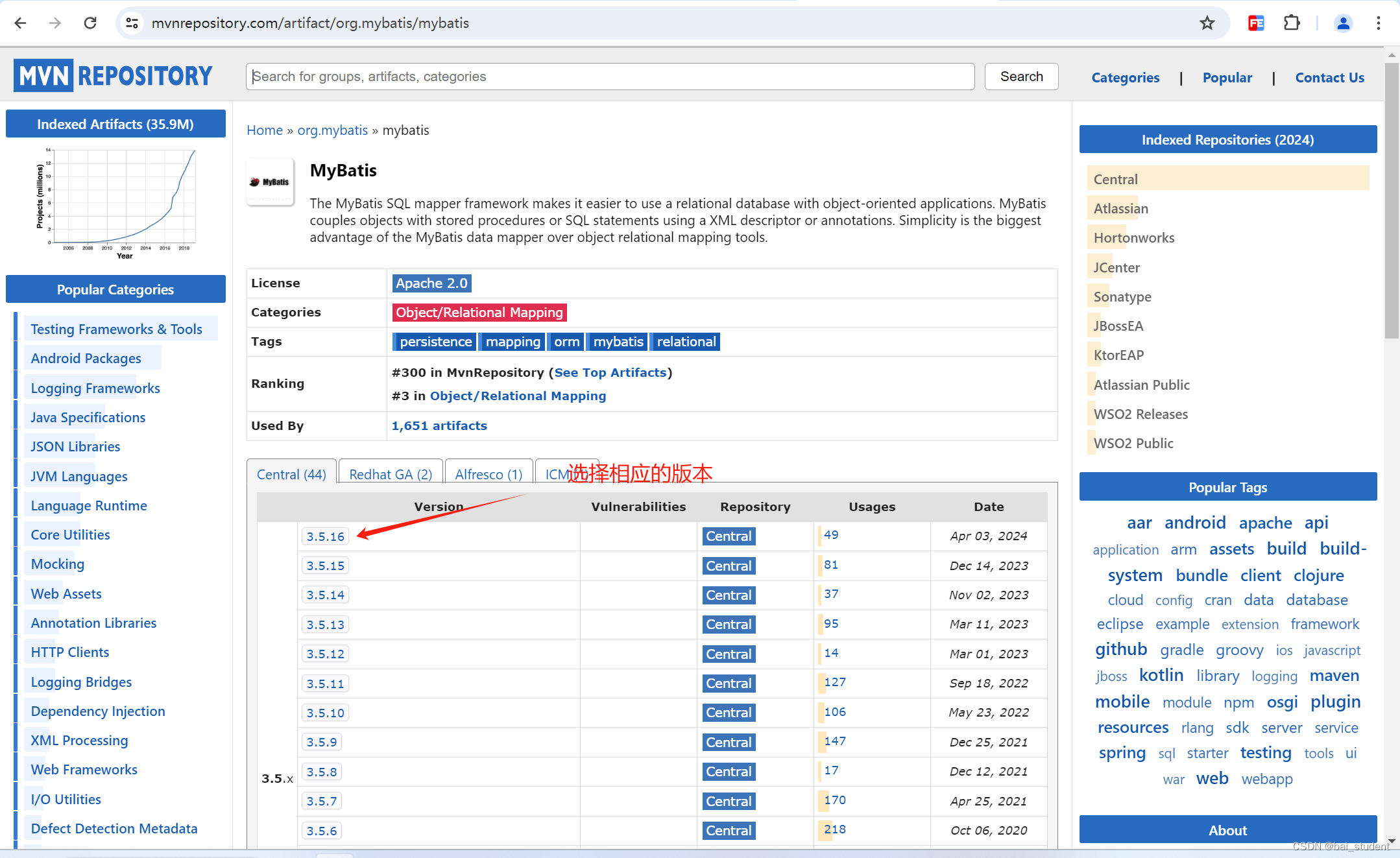This screenshot has width=1400, height=858.
Task: Select the Central (44) tab
Action: [x=291, y=474]
